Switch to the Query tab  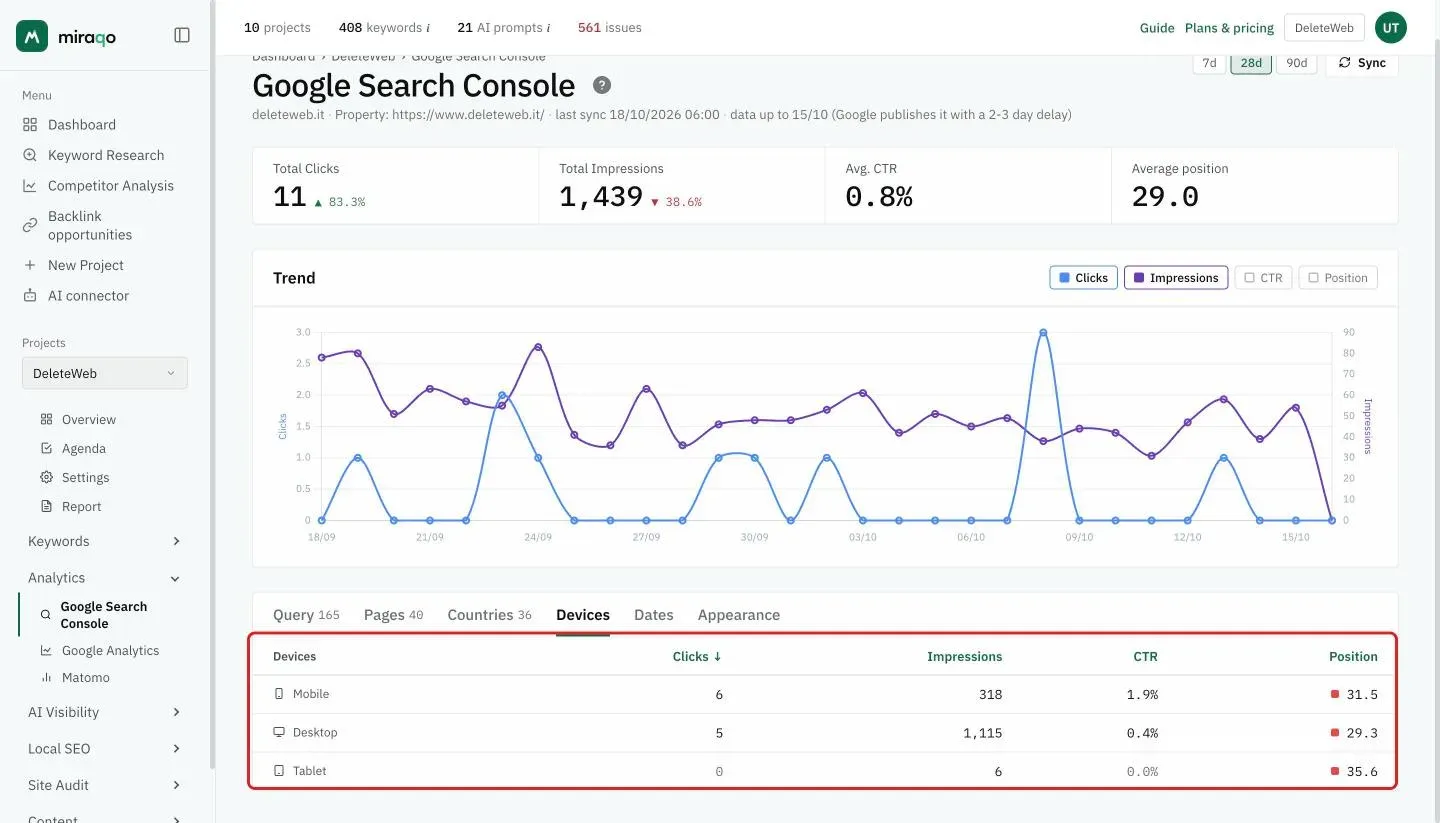[x=306, y=615]
